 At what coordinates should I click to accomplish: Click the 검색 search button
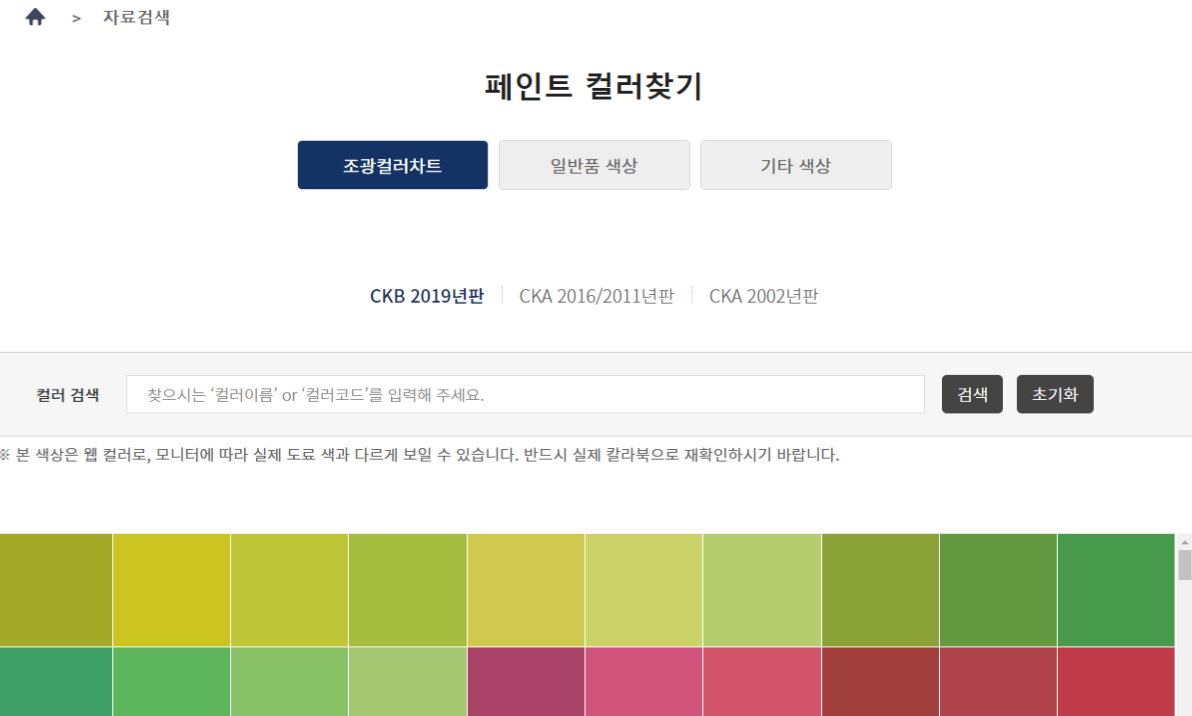point(972,394)
